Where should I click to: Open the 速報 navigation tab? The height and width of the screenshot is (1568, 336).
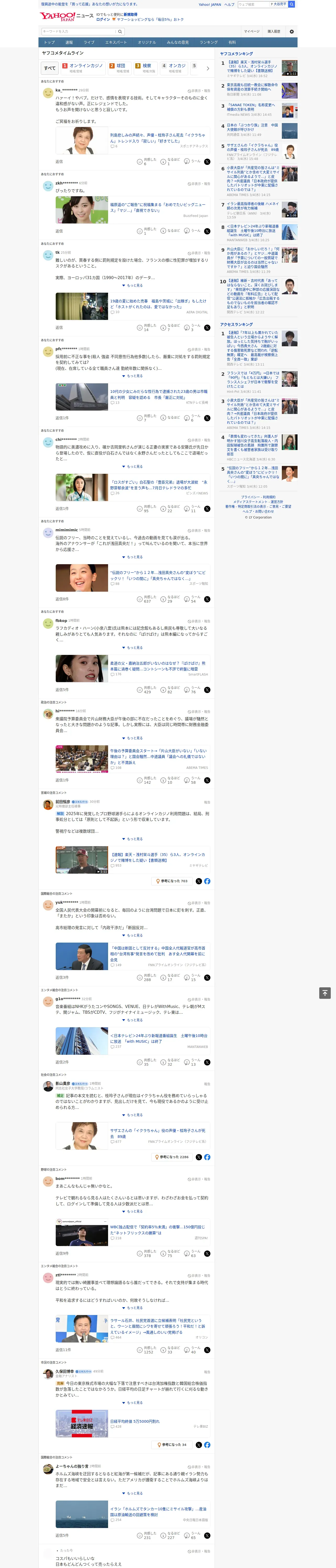click(69, 43)
